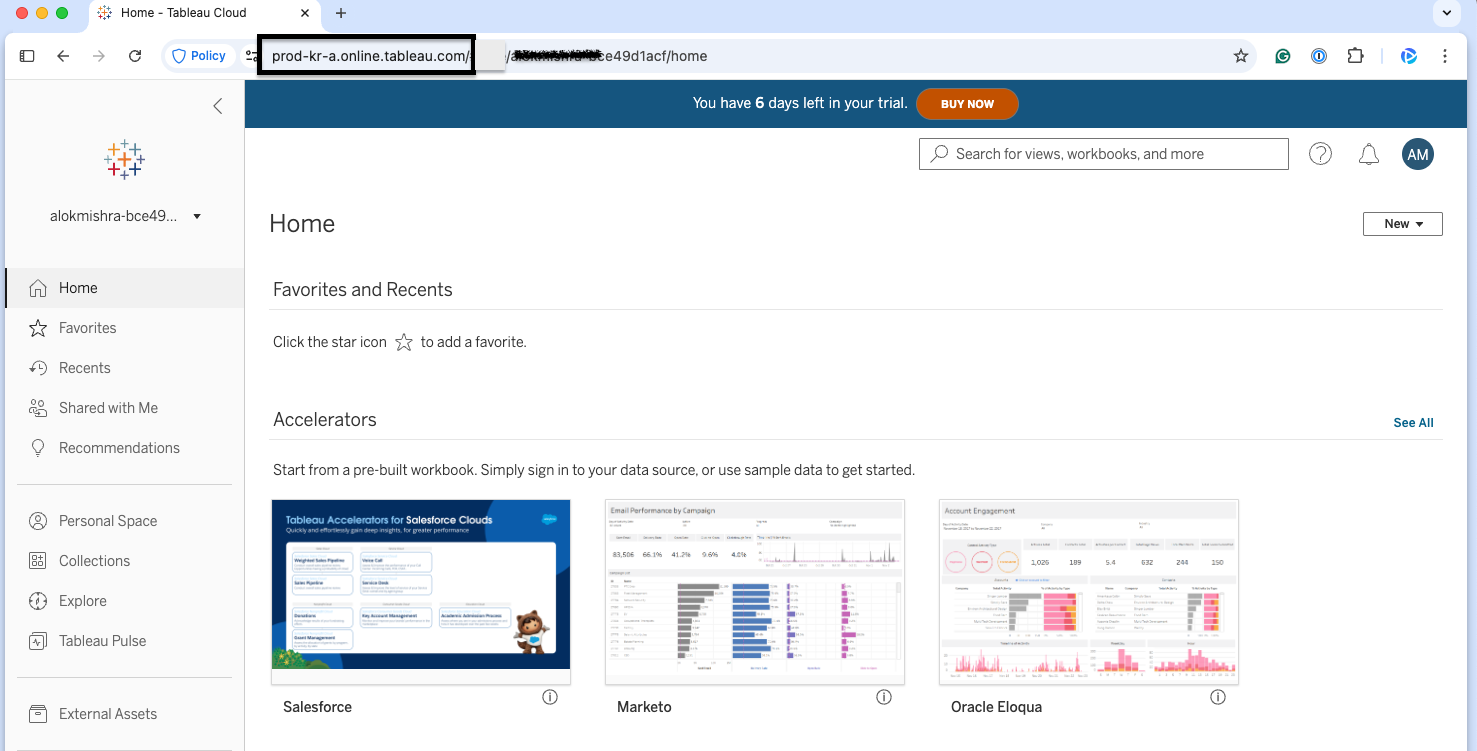Go to Personal Space
1477x751 pixels.
point(106,520)
